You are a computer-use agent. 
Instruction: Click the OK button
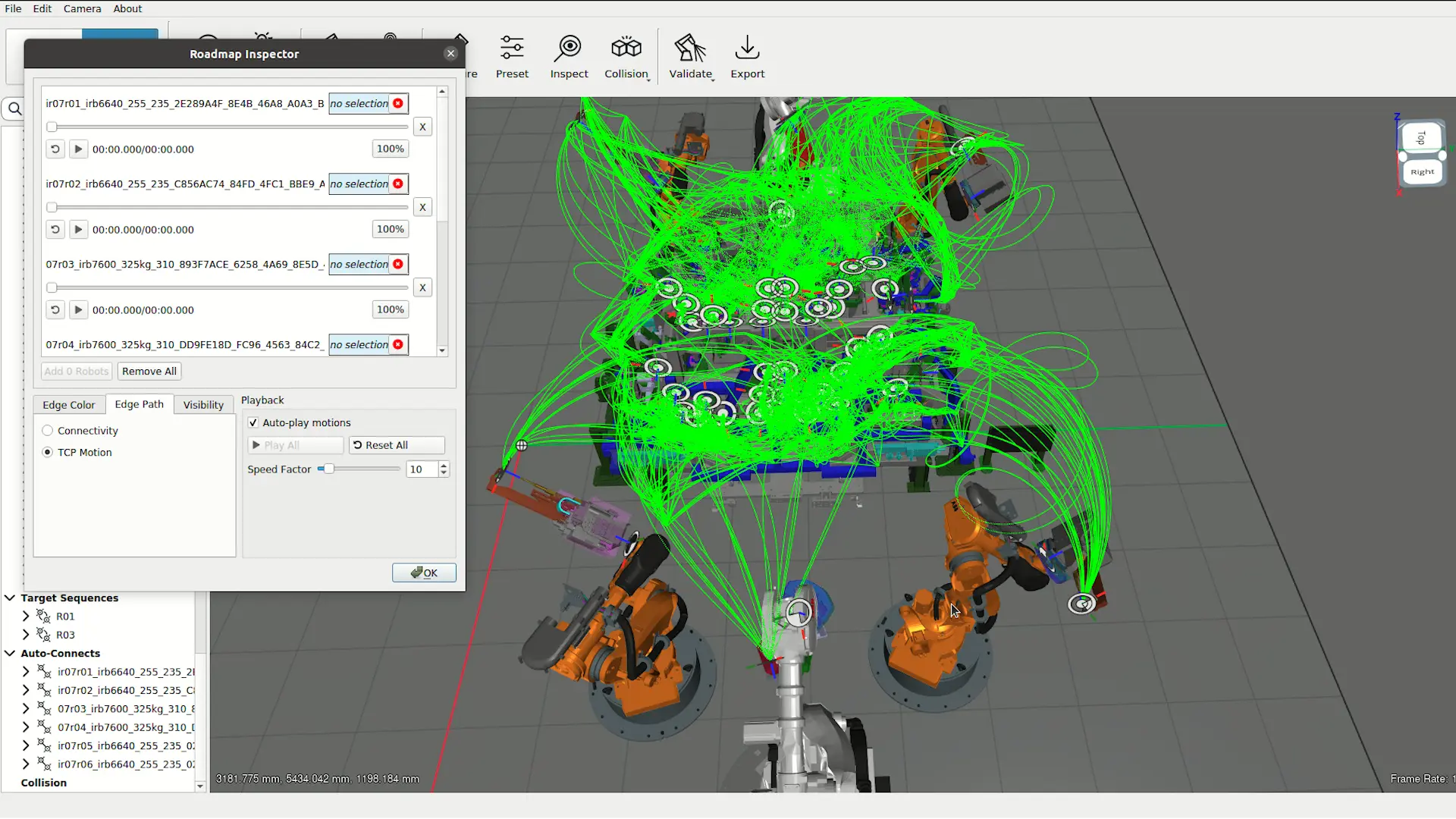[x=424, y=573]
